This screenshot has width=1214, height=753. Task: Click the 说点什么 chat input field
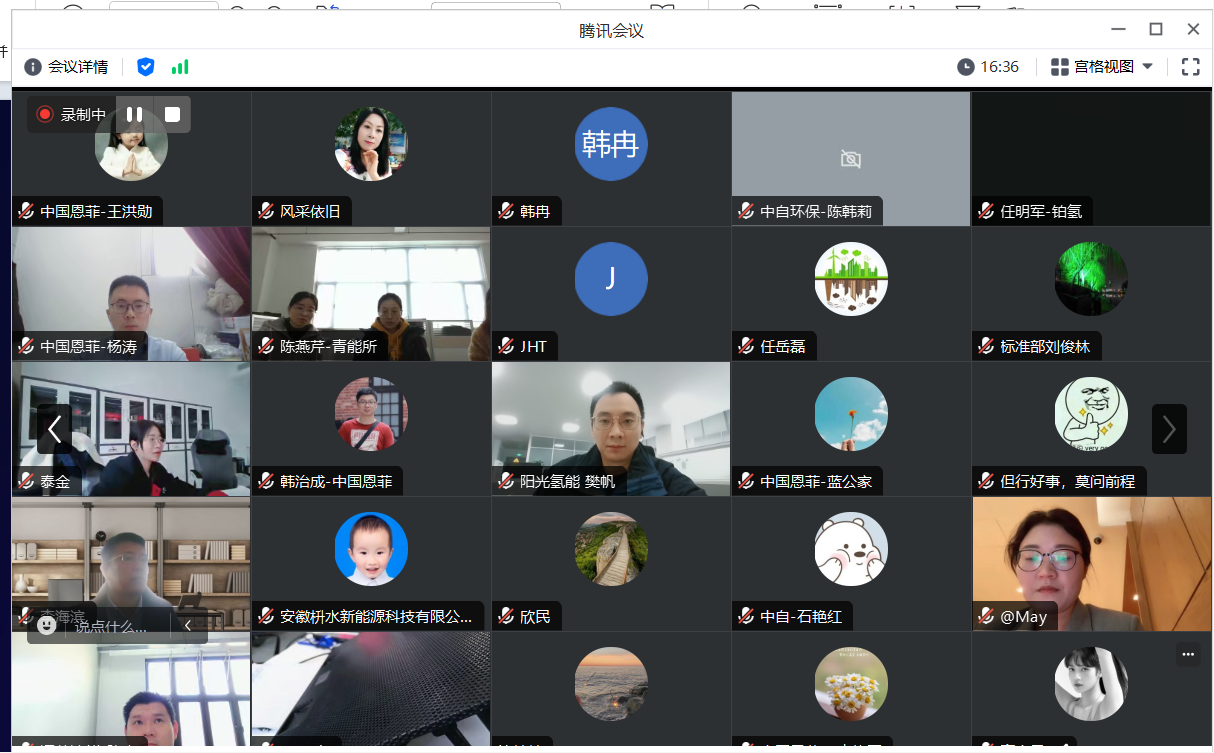(112, 627)
